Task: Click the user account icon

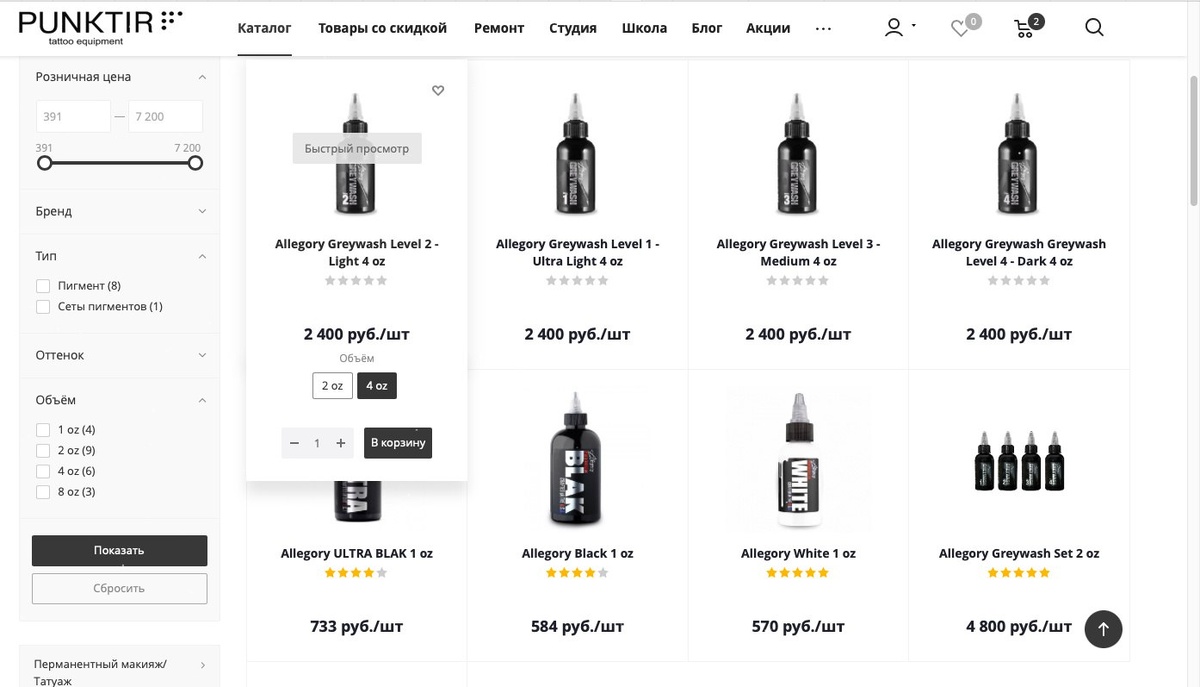Action: (894, 28)
